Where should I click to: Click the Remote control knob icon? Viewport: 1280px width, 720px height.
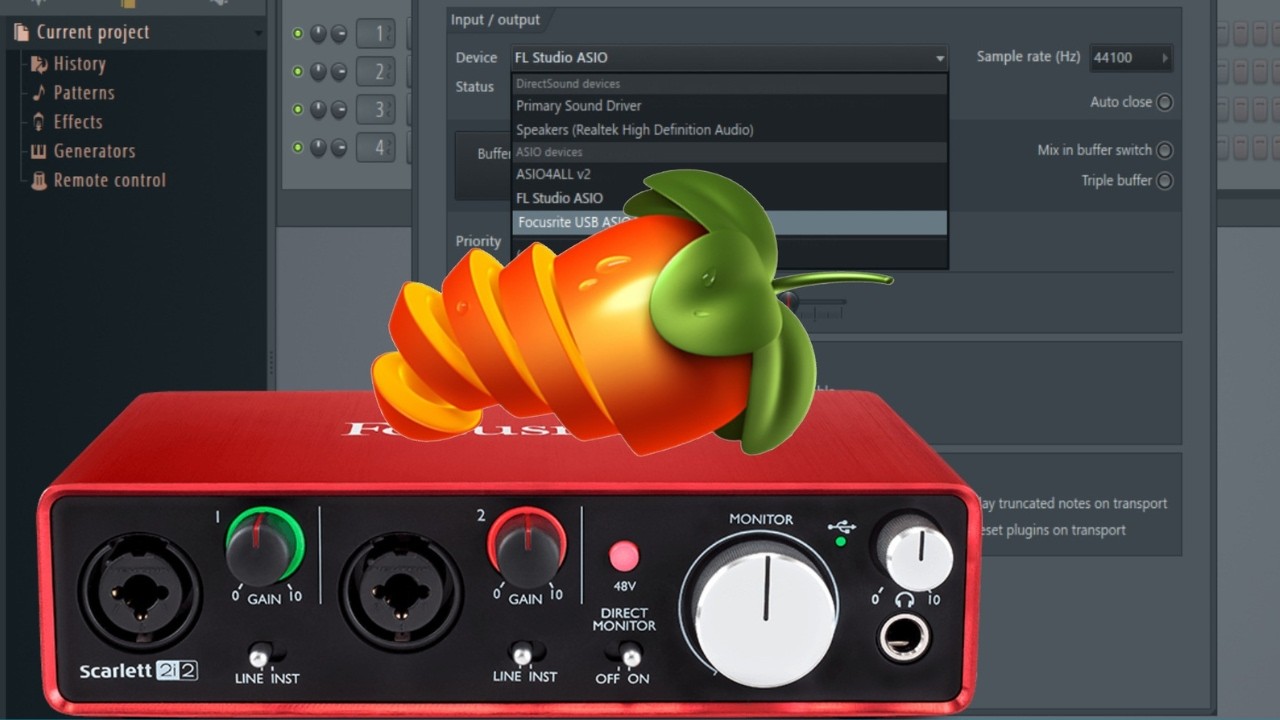point(39,180)
